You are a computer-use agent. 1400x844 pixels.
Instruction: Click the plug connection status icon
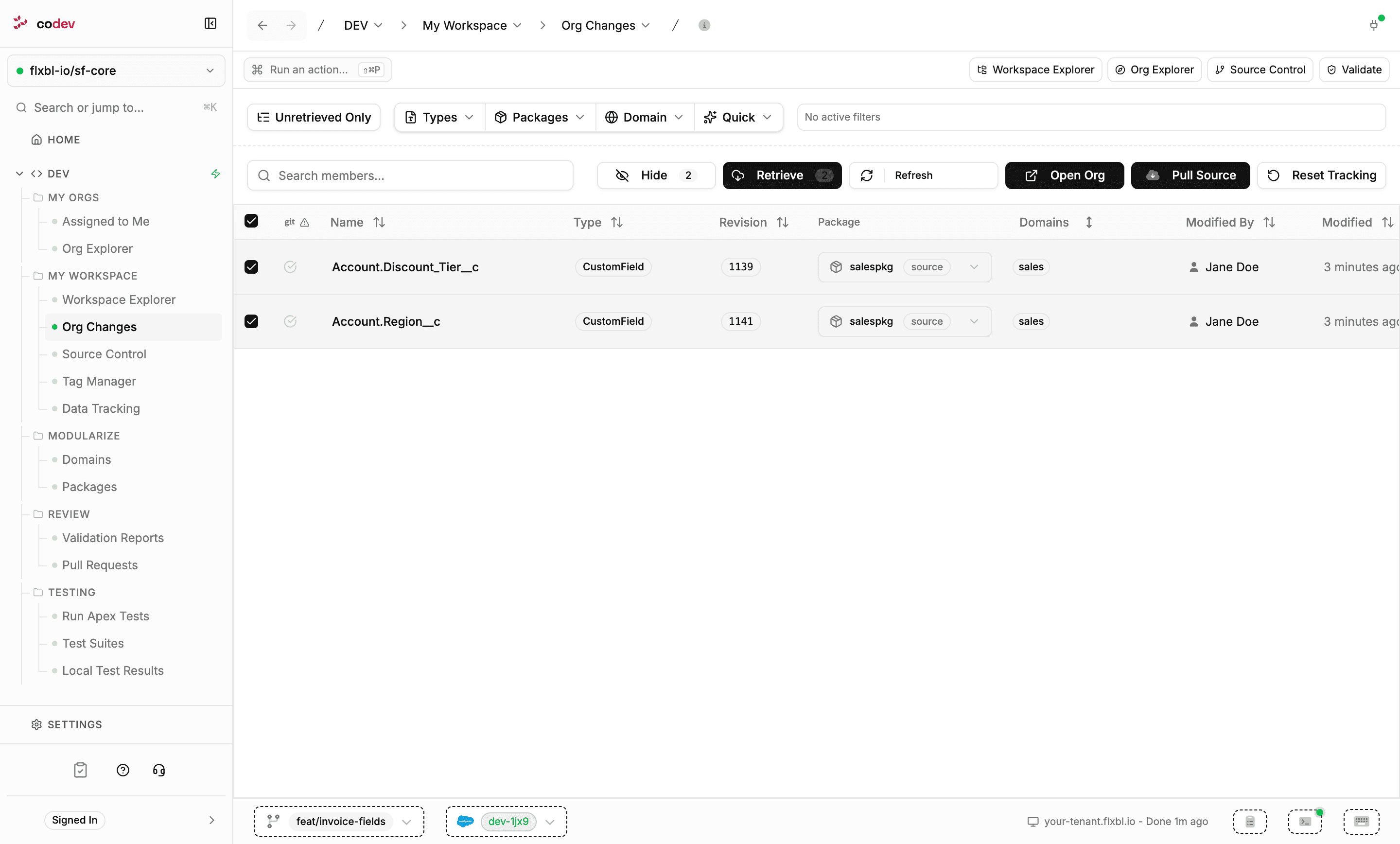point(1374,25)
